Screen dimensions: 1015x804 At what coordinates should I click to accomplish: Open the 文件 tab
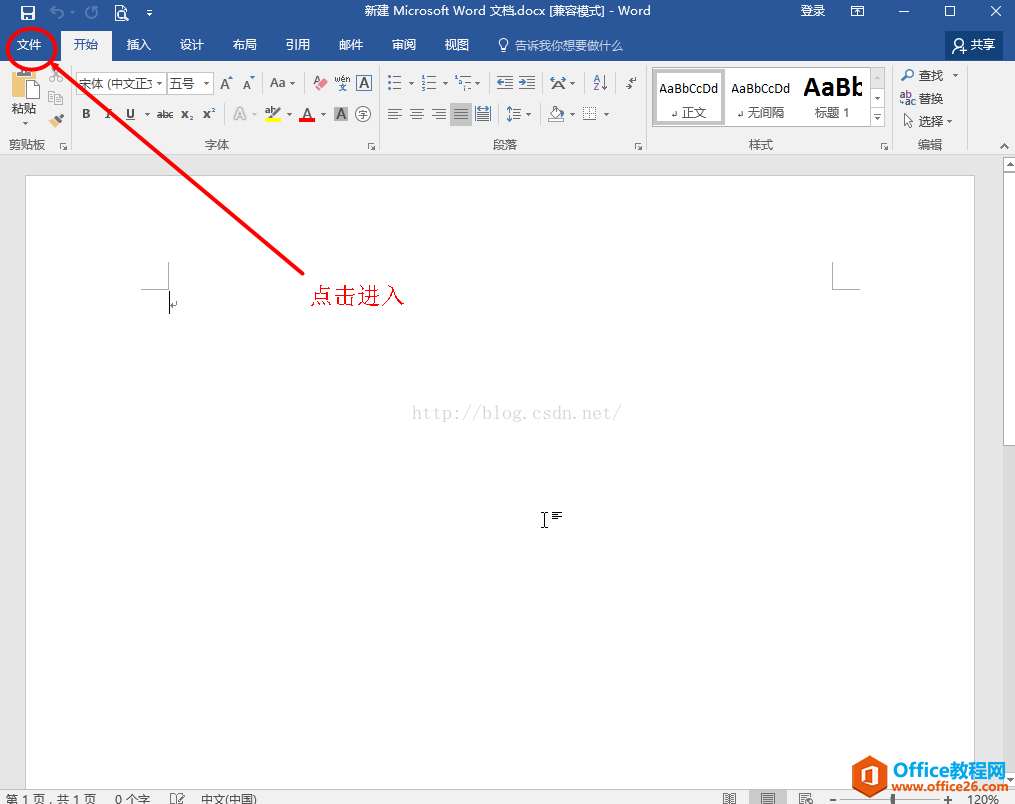coord(29,45)
